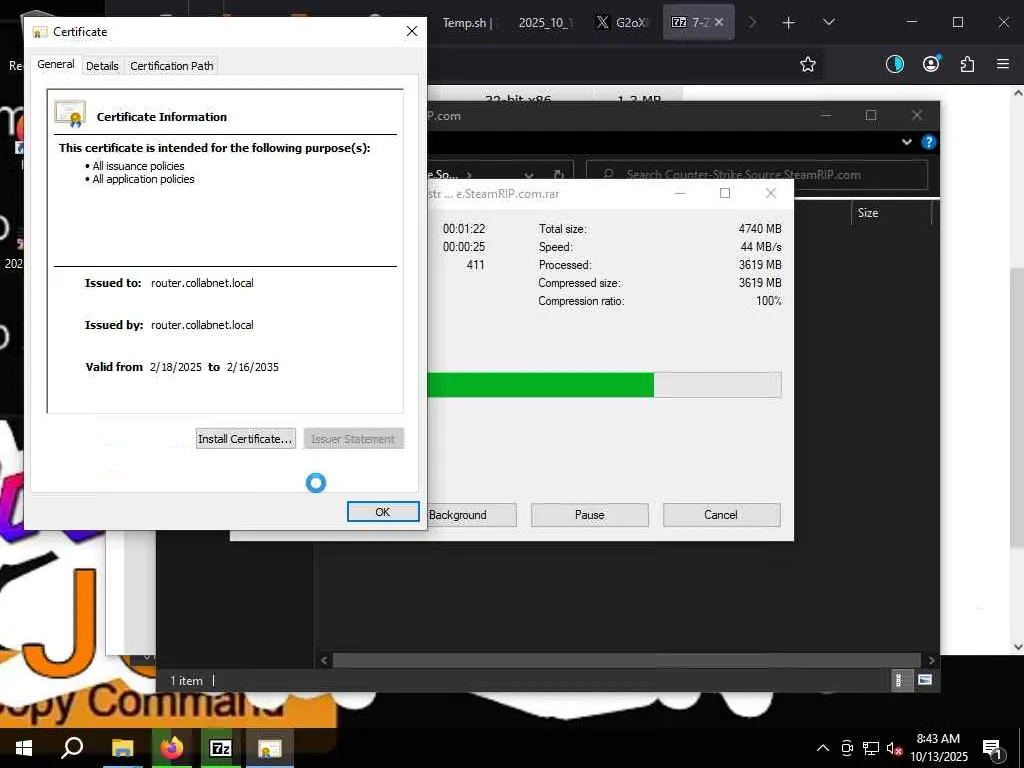The height and width of the screenshot is (768, 1024).
Task: Open File Explorer address bar history dropdown
Action: click(529, 175)
